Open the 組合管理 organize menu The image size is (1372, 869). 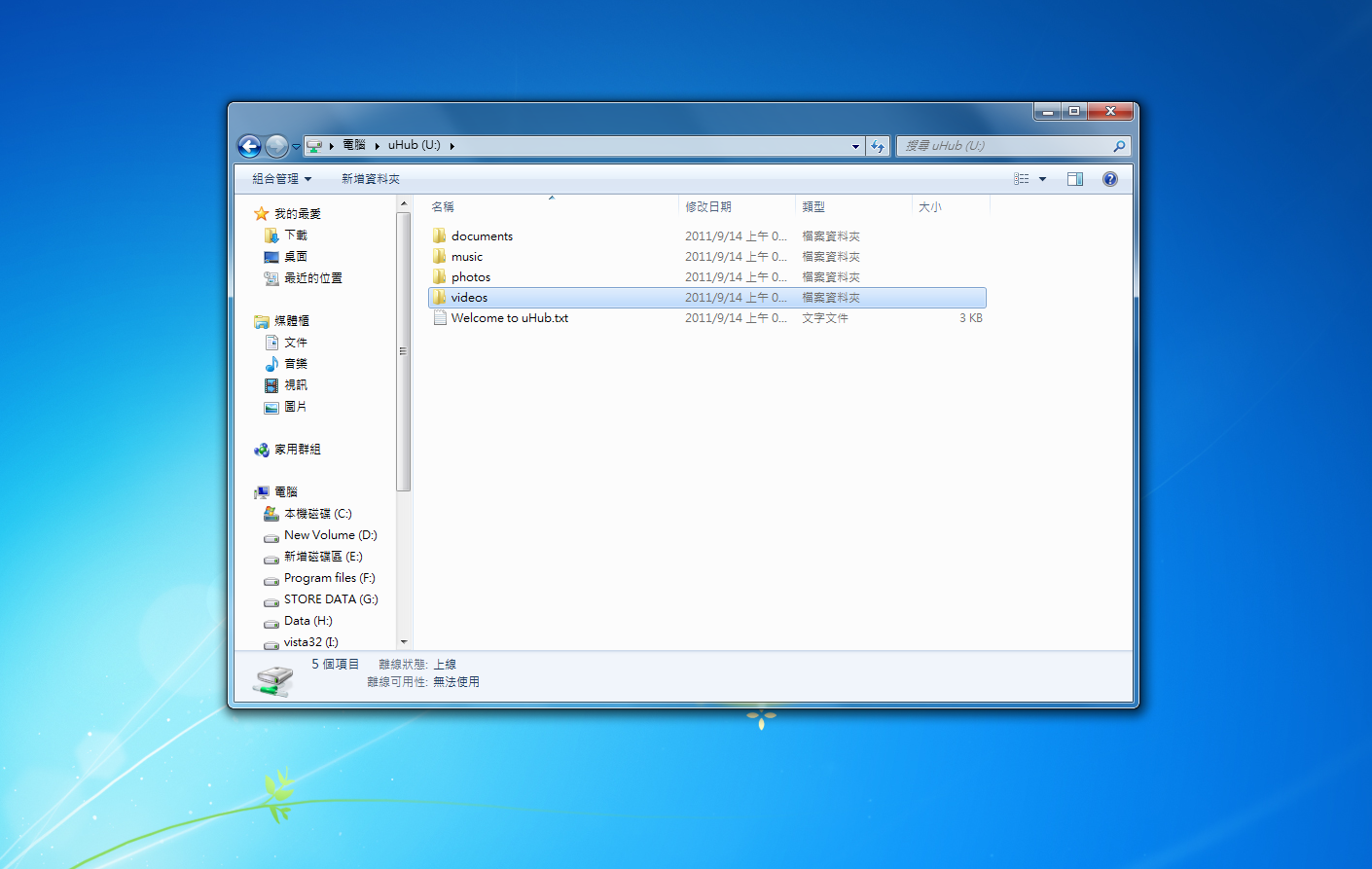(281, 179)
